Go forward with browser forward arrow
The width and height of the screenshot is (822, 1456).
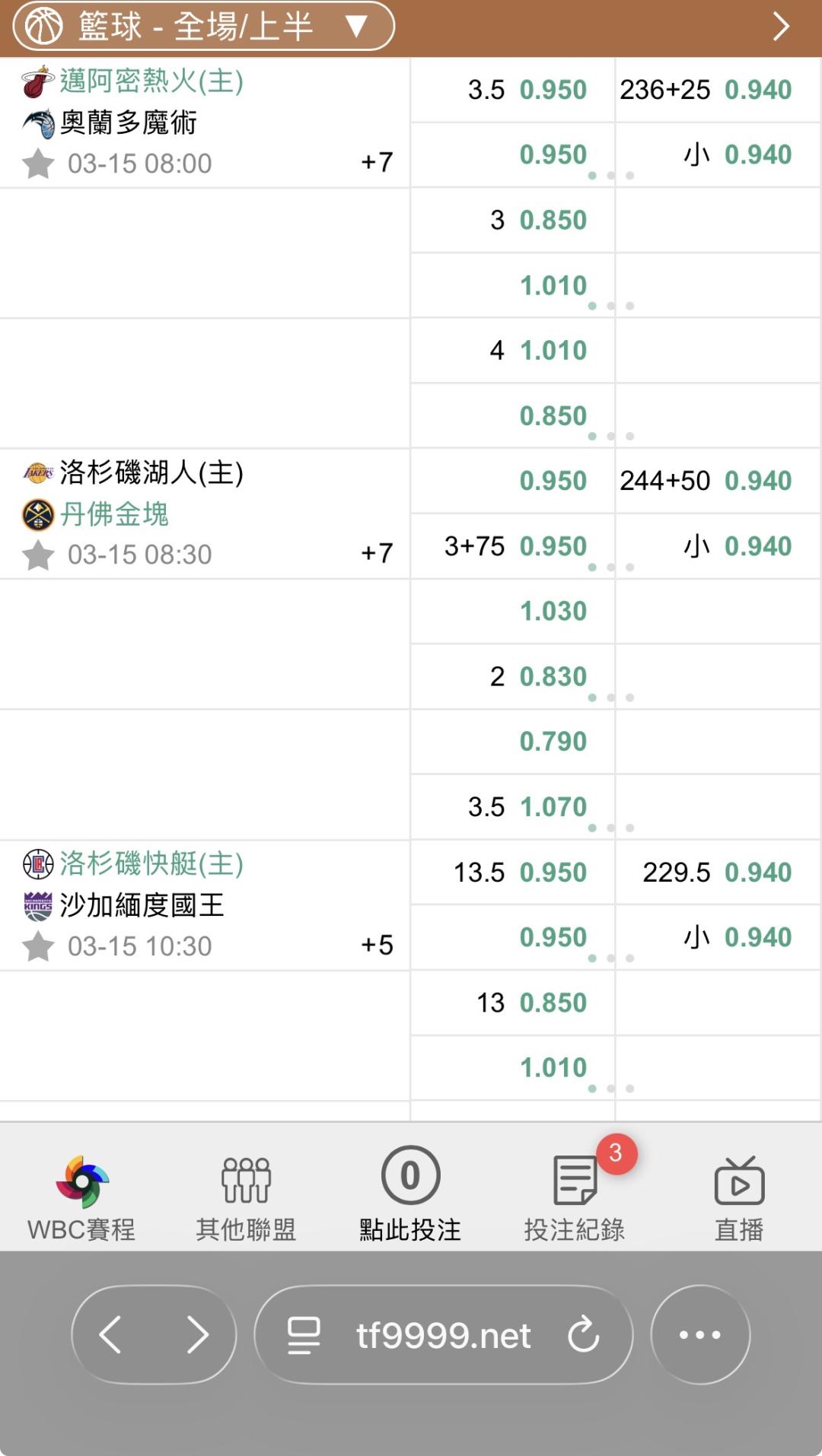coord(197,1334)
